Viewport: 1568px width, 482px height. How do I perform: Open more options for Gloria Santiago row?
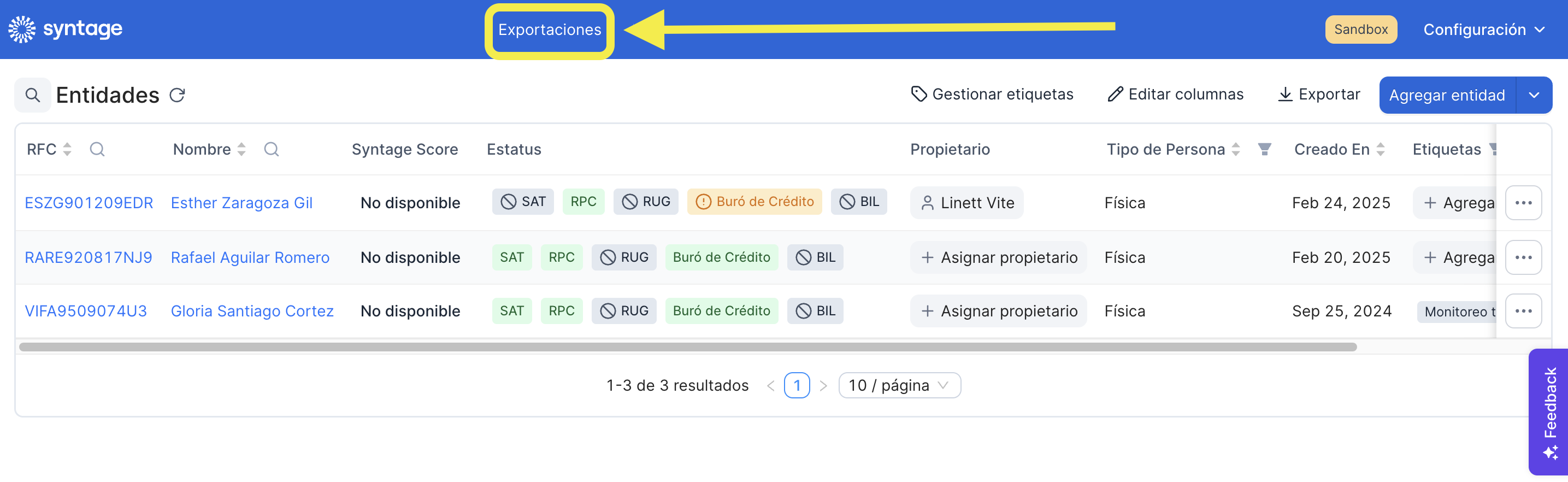[1523, 311]
